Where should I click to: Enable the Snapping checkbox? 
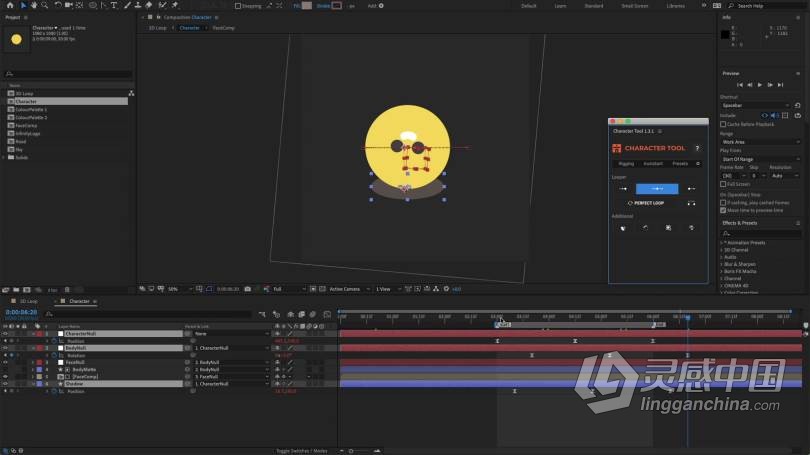click(x=235, y=5)
